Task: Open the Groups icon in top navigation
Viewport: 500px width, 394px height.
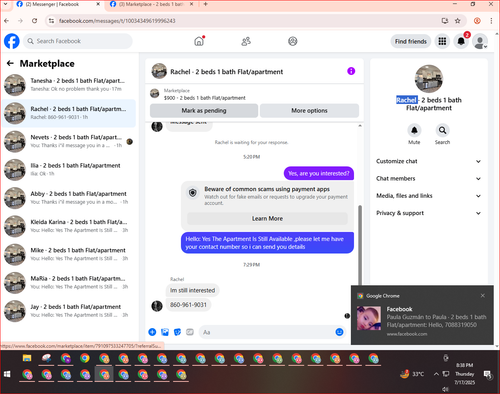Action: [x=293, y=41]
